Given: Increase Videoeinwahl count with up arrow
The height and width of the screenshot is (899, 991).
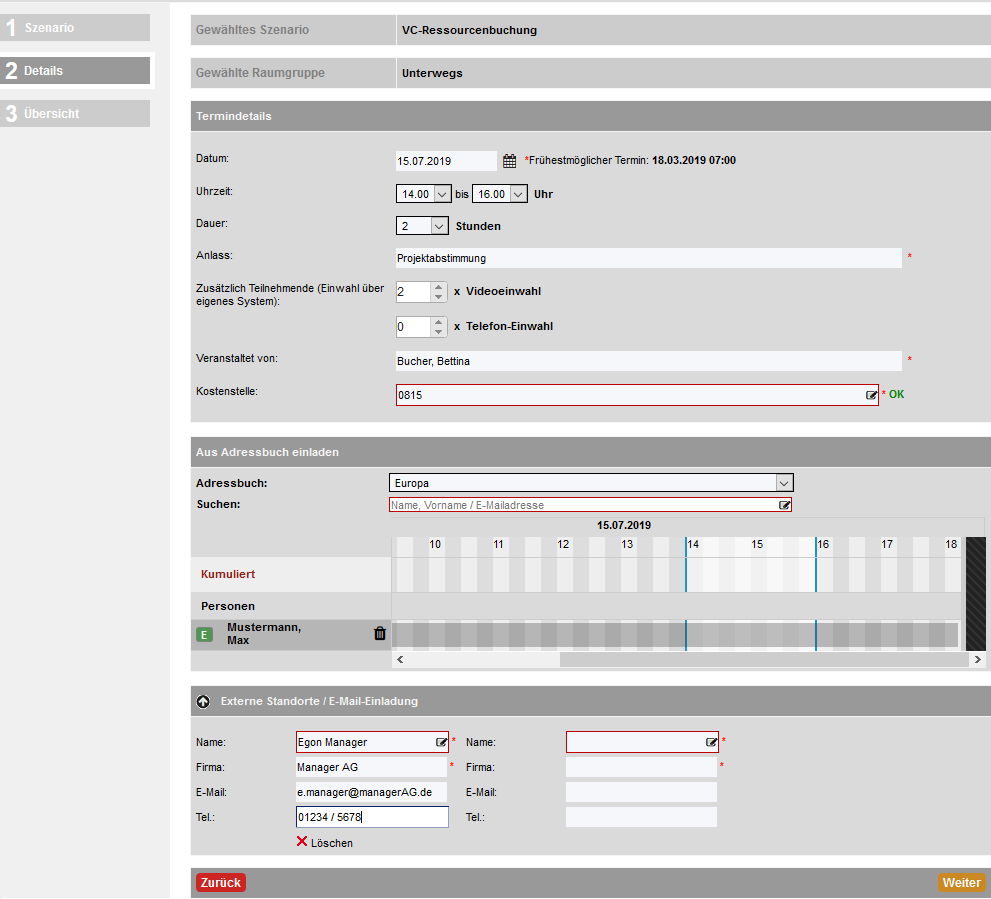Looking at the screenshot, I should (x=439, y=287).
